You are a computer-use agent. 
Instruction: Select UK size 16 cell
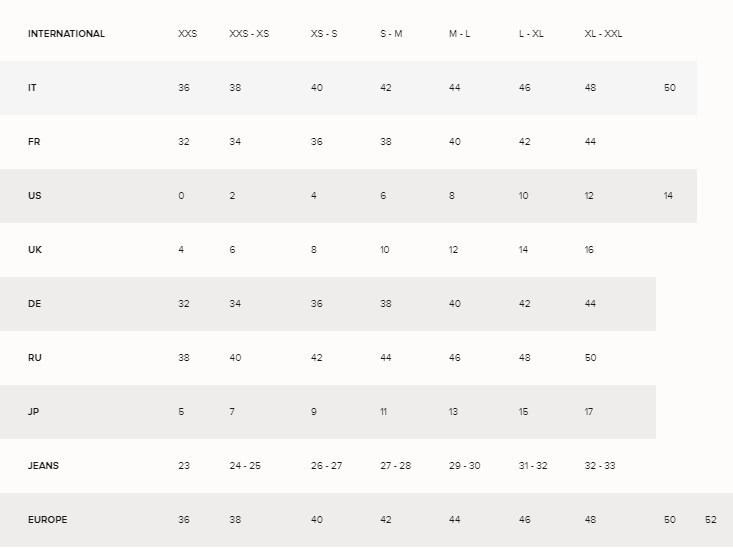[589, 250]
